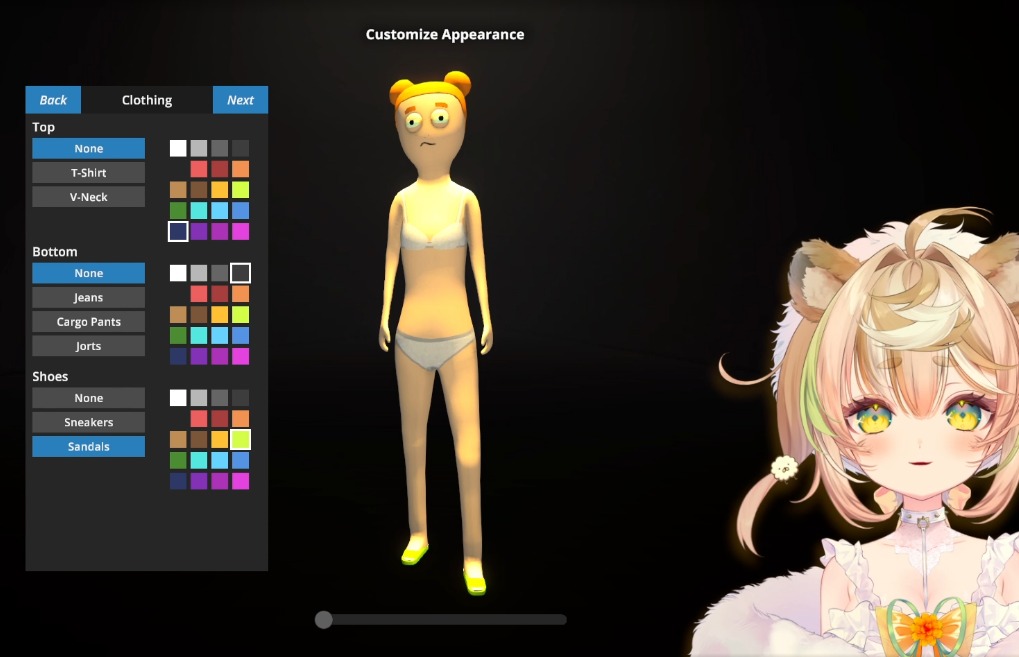1019x657 pixels.
Task: Choose Sandals as shoes
Action: tap(88, 446)
